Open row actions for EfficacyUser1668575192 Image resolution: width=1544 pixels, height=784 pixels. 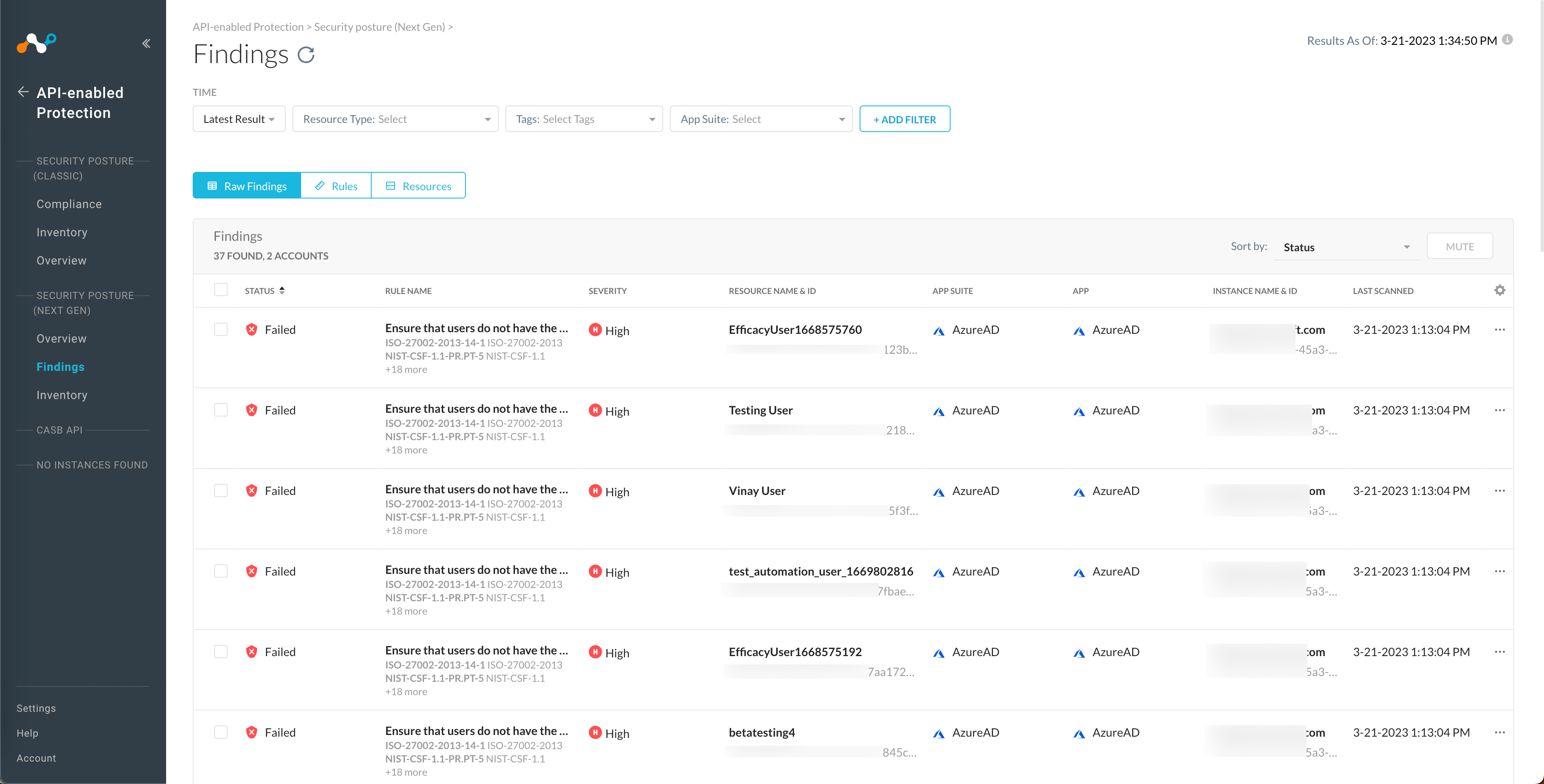coord(1500,652)
